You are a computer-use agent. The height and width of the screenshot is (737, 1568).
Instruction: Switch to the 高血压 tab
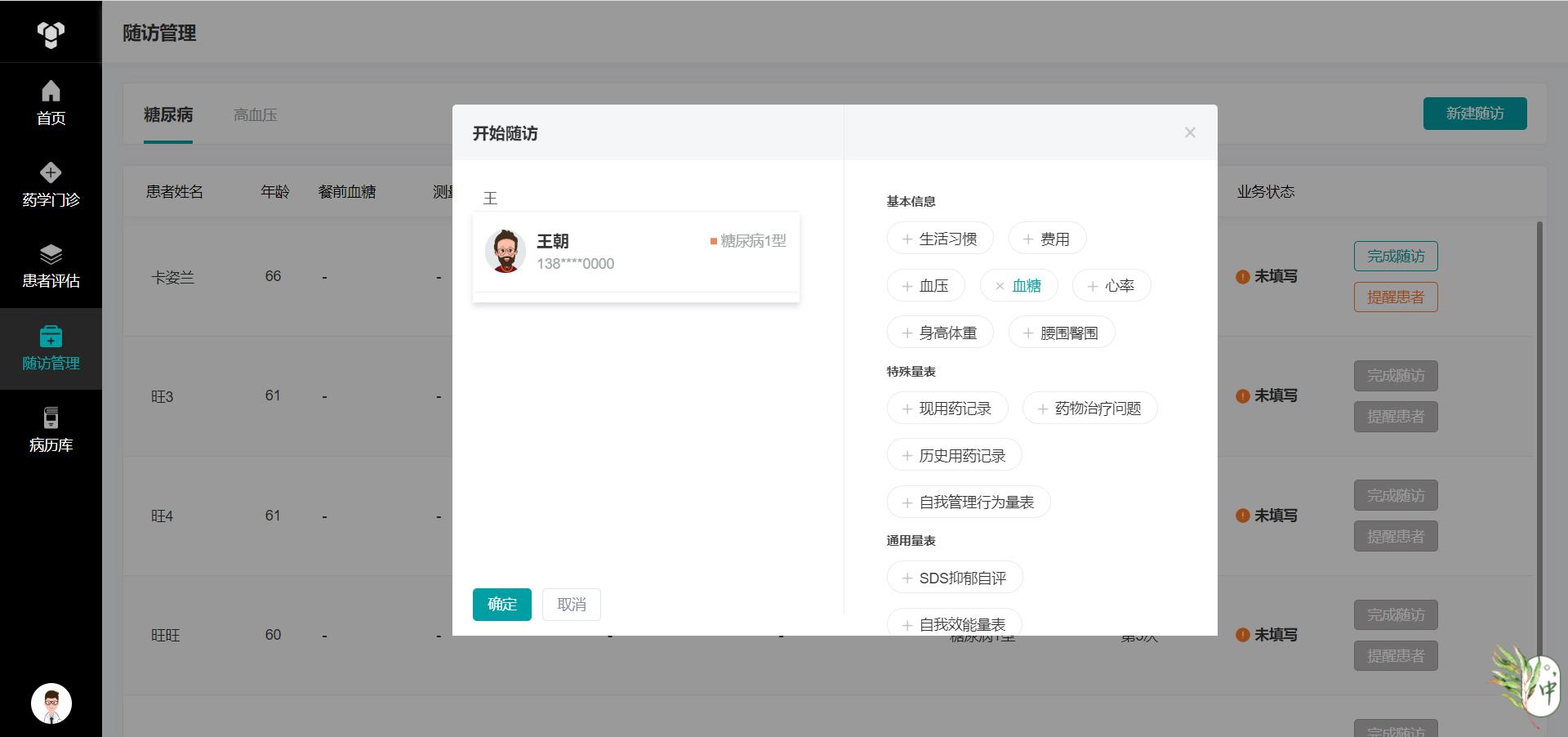[255, 115]
